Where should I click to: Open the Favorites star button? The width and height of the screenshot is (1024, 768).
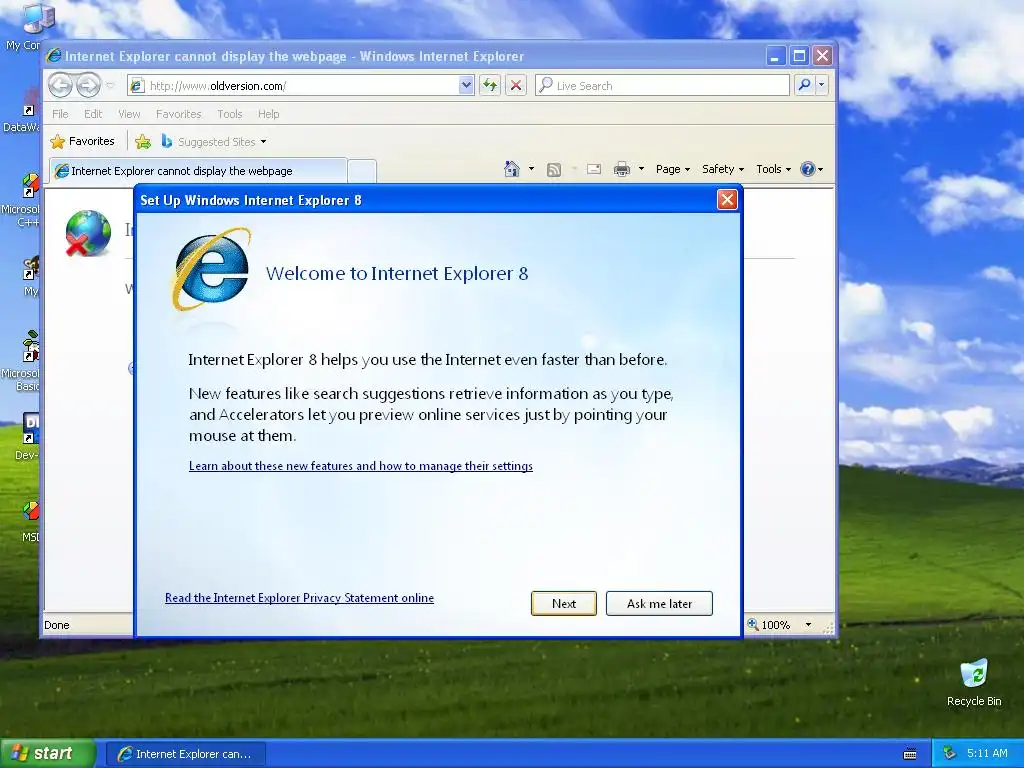tap(82, 141)
